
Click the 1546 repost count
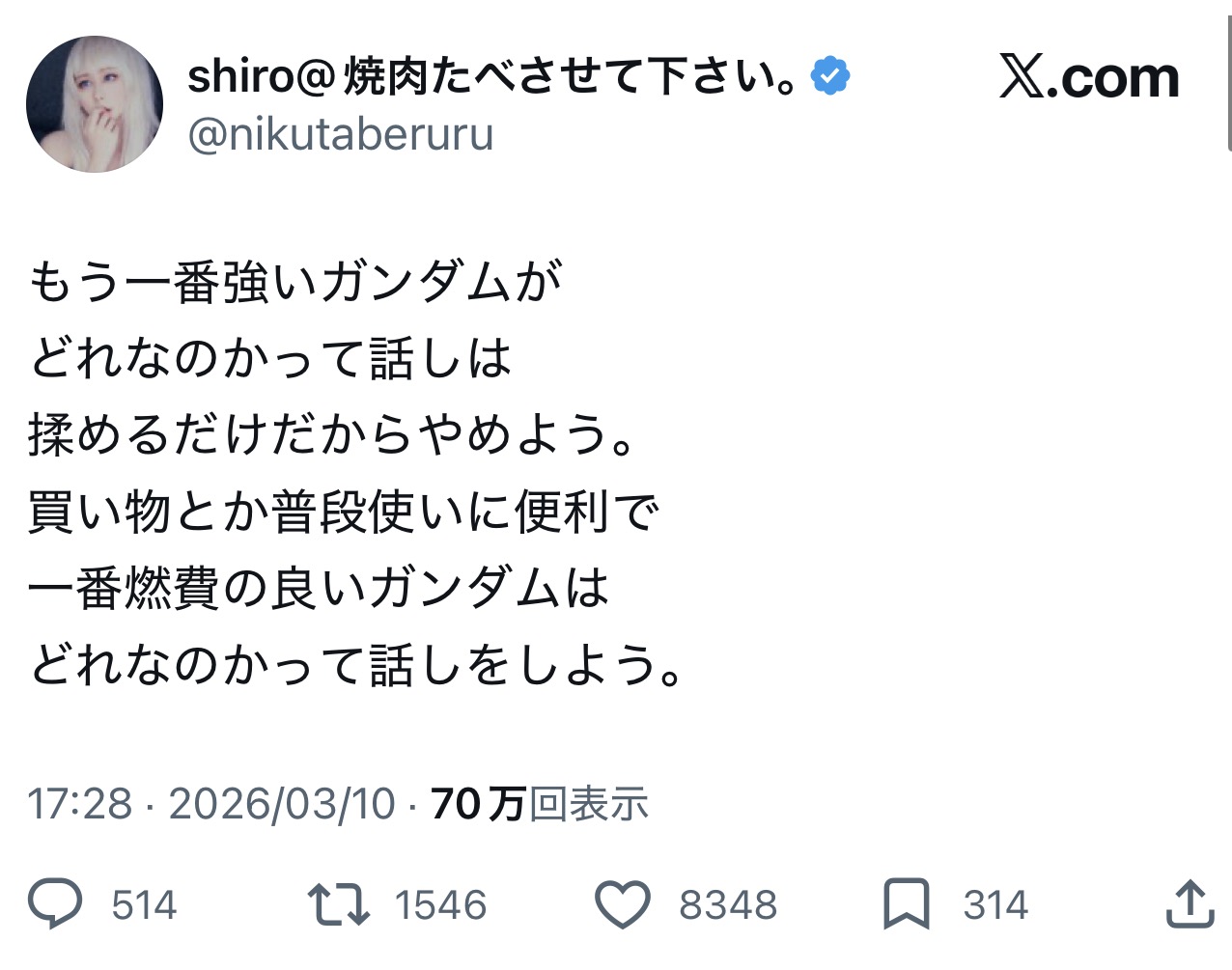pos(440,905)
